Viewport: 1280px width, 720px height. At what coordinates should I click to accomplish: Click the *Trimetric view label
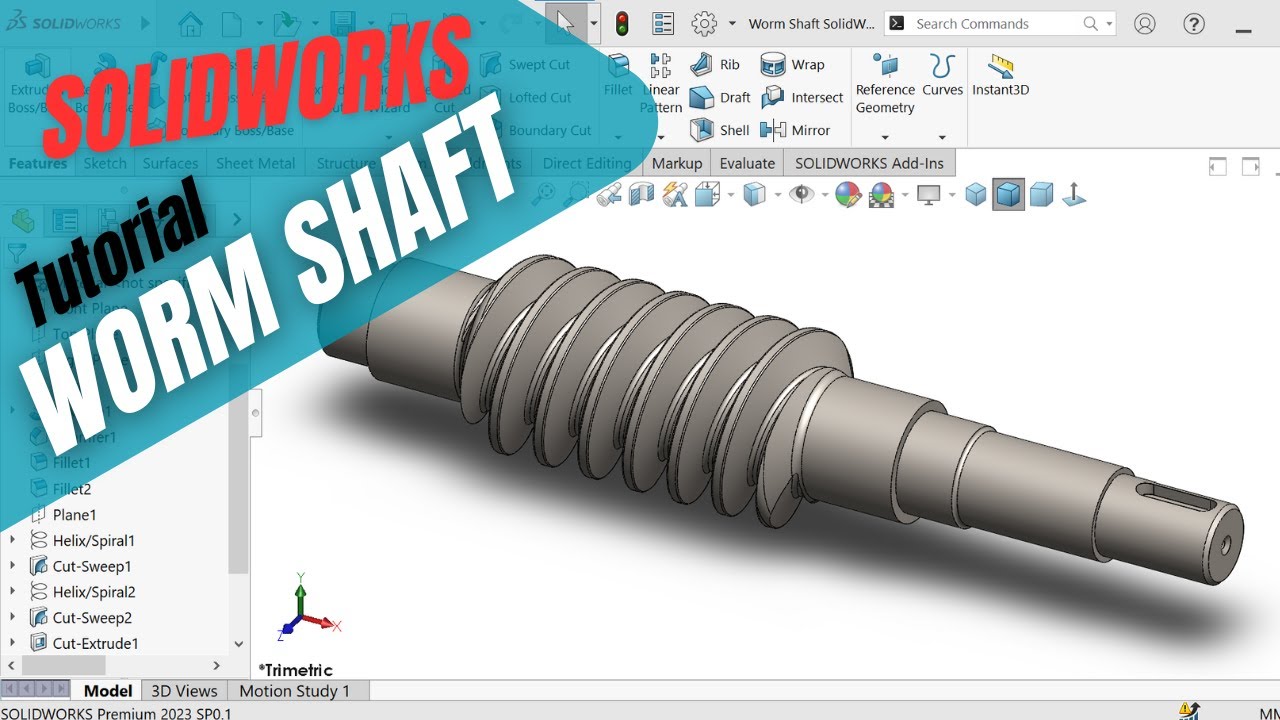(x=295, y=670)
